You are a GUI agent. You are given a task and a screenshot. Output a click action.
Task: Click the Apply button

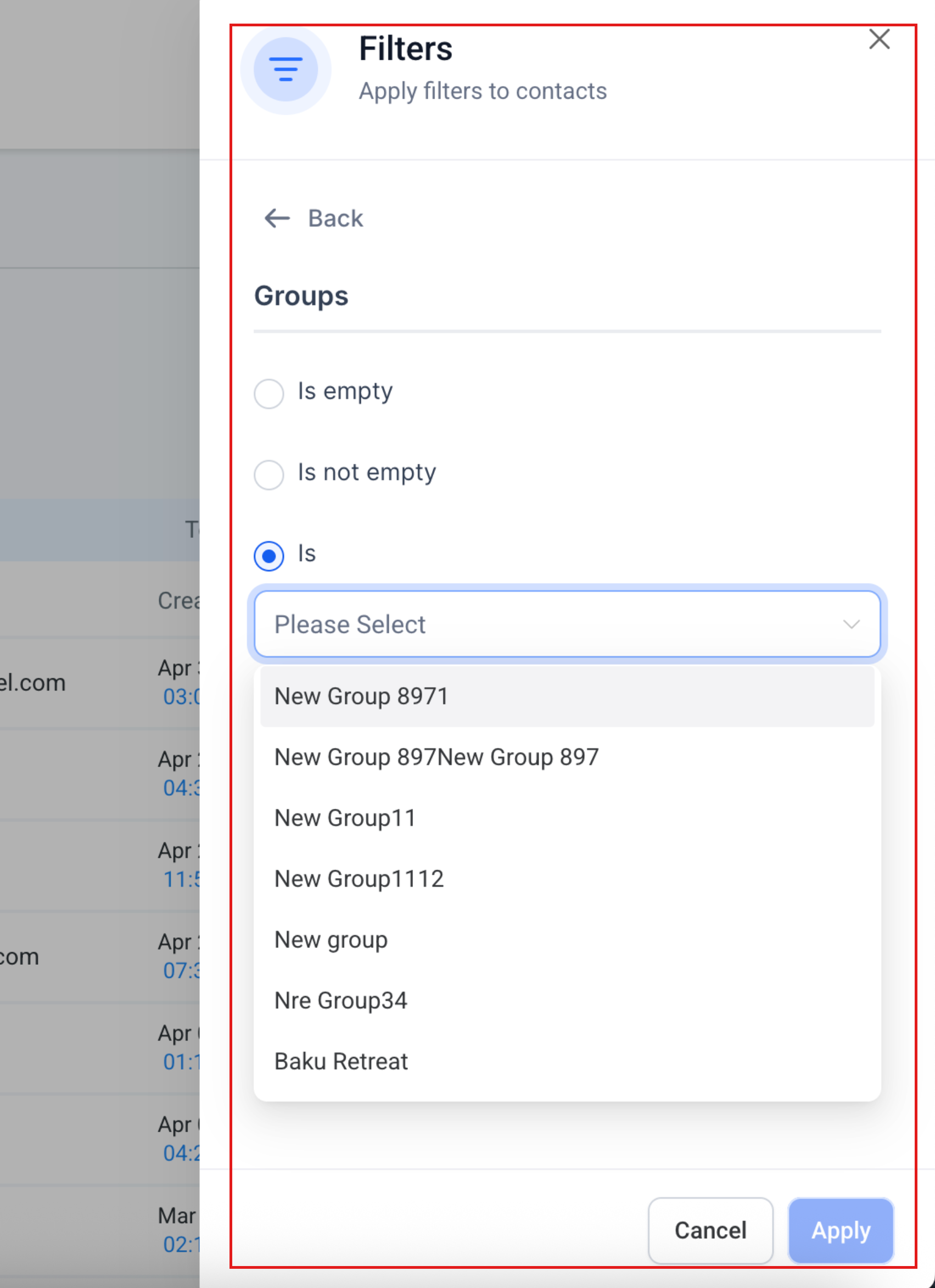pyautogui.click(x=841, y=1230)
